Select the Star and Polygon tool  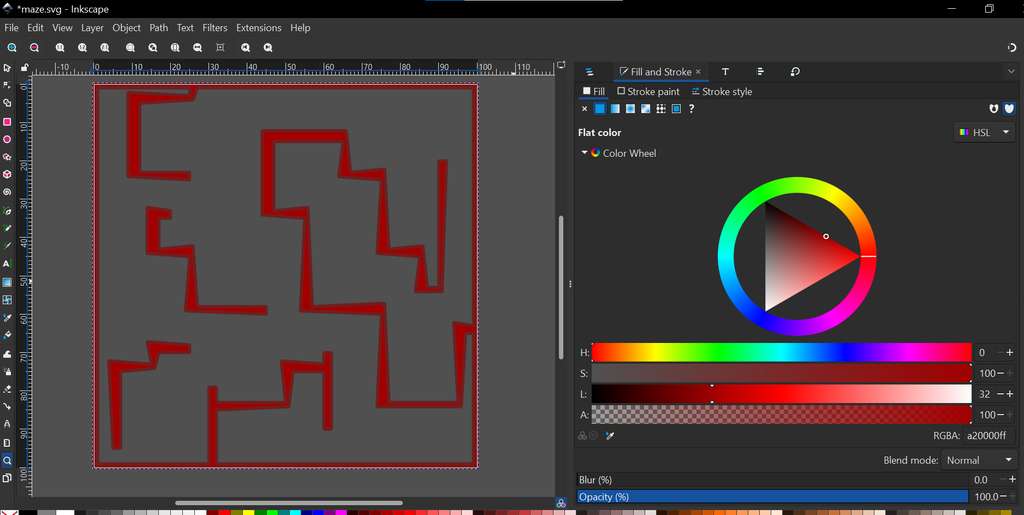(x=7, y=157)
